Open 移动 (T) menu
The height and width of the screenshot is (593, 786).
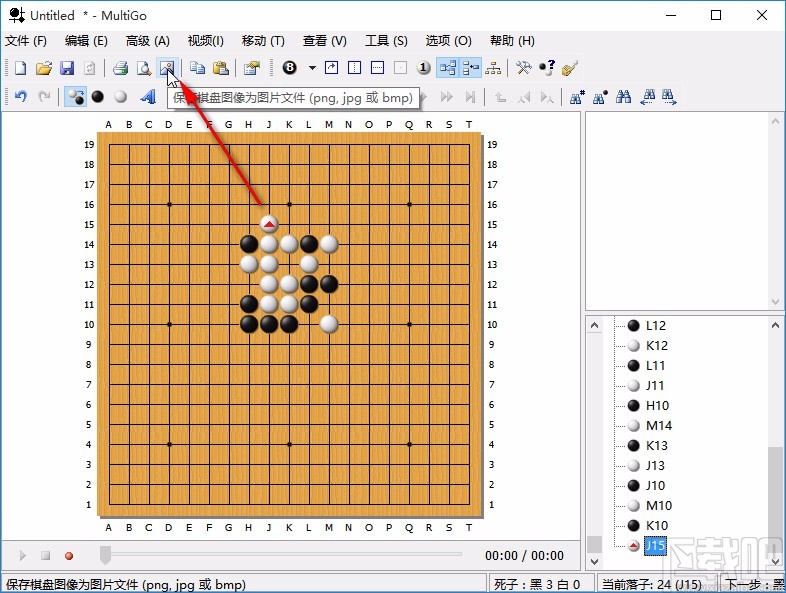click(263, 41)
